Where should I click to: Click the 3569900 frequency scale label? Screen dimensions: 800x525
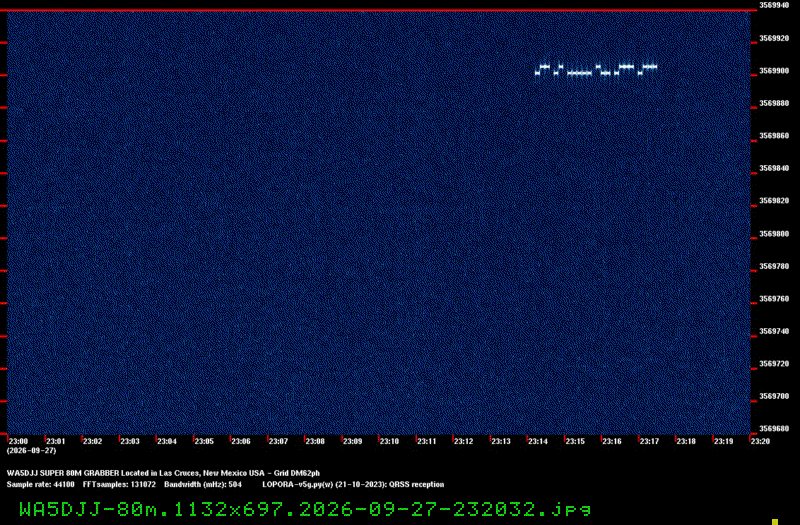[774, 71]
